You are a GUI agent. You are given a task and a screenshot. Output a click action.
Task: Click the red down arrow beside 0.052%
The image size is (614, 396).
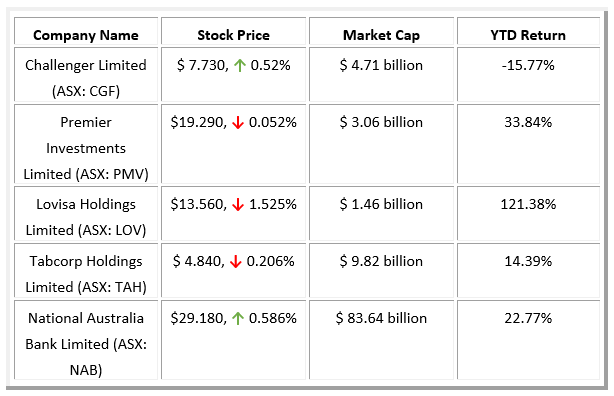click(238, 123)
